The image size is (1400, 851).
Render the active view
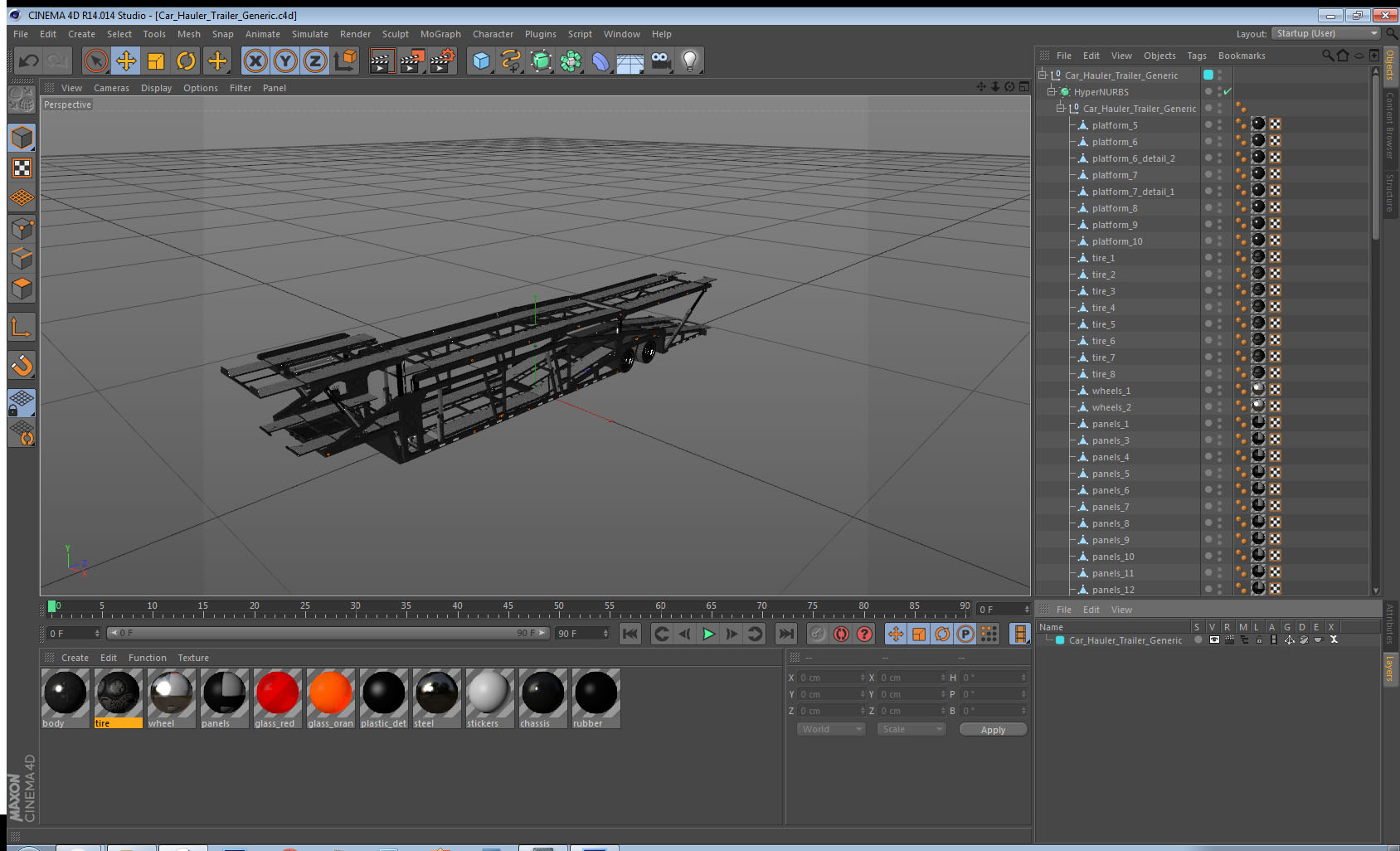click(382, 61)
